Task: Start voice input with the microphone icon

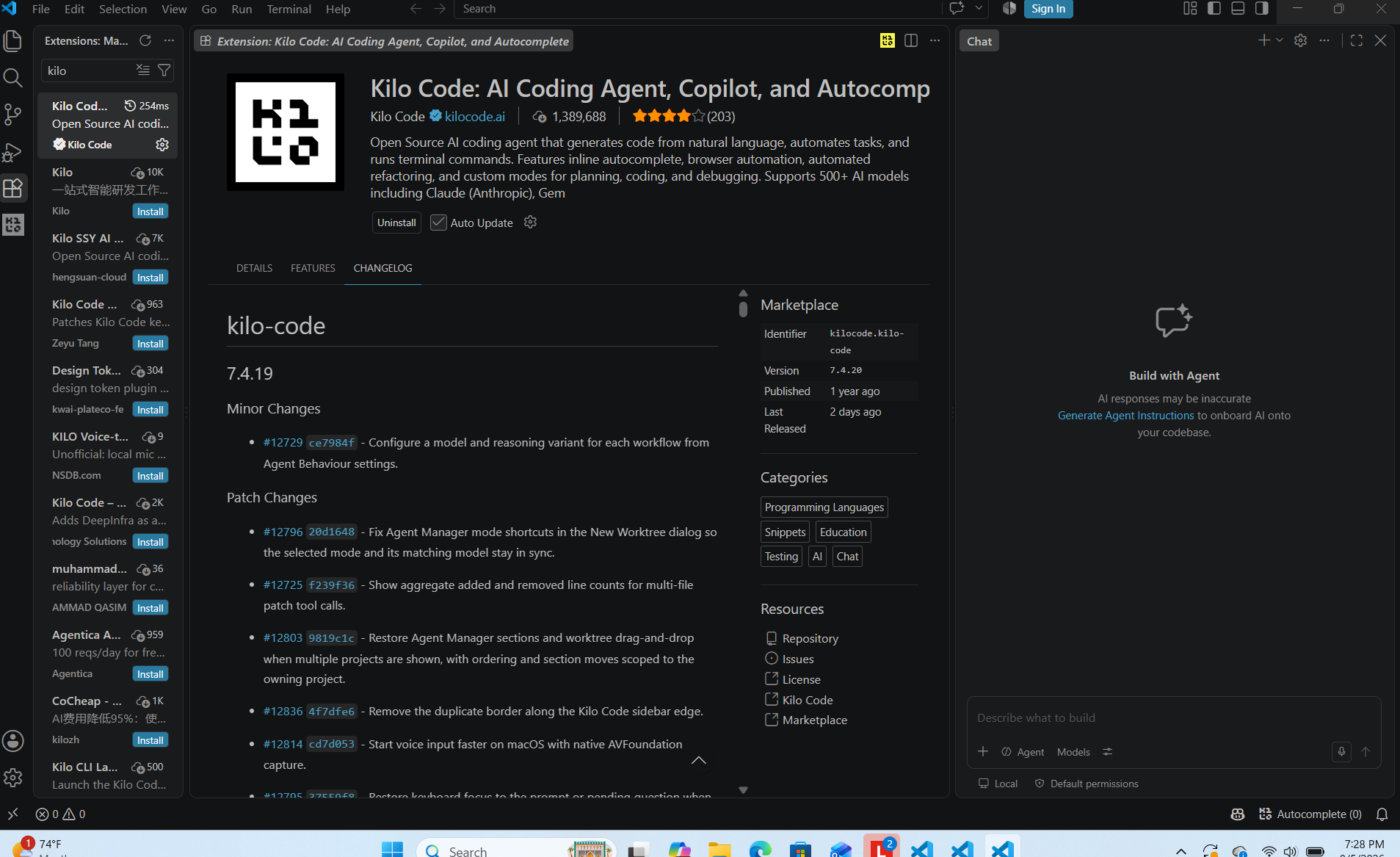Action: [x=1341, y=751]
